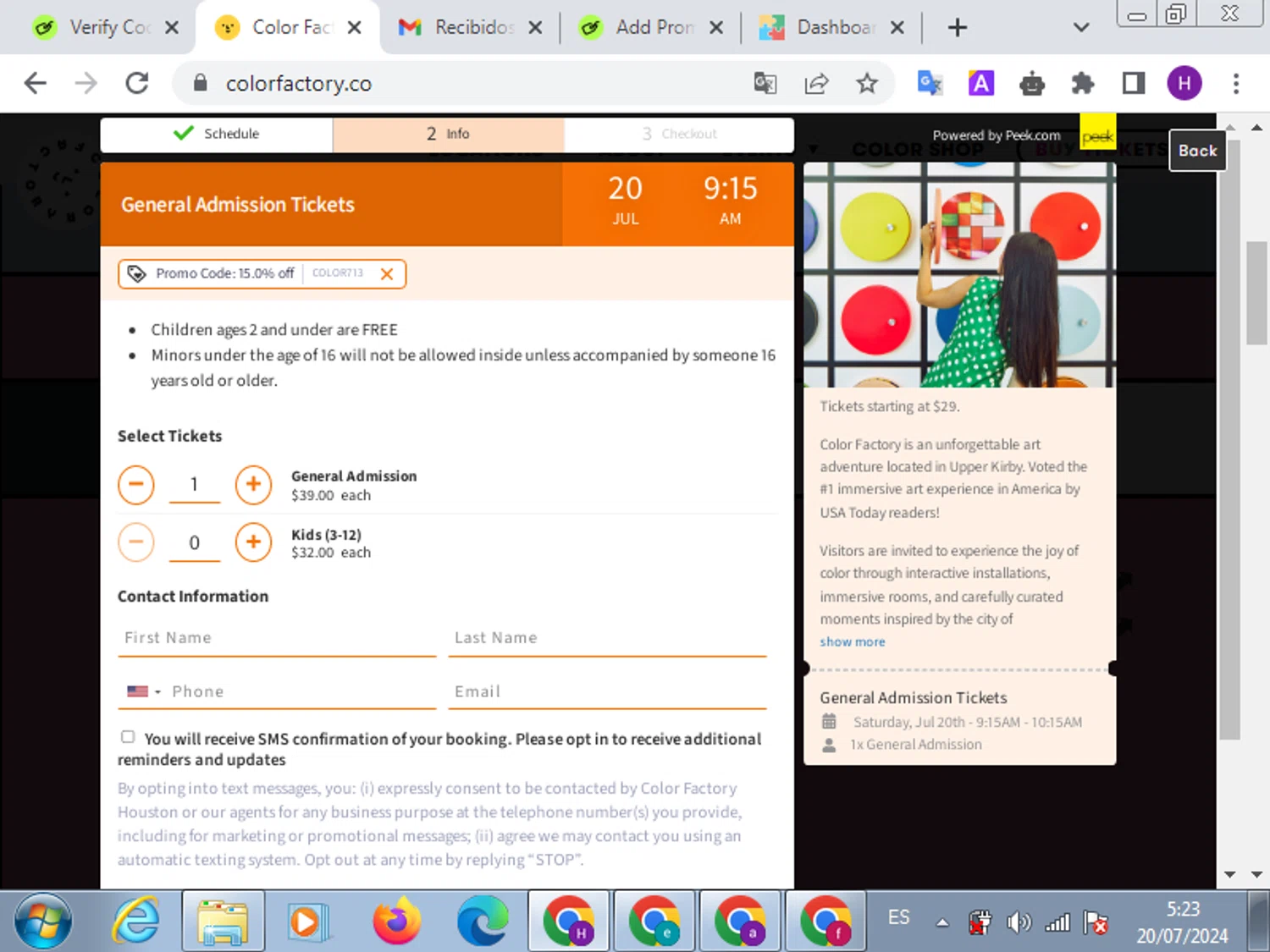The image size is (1270, 952).
Task: Reload the colorfactory.co page
Action: click(137, 83)
